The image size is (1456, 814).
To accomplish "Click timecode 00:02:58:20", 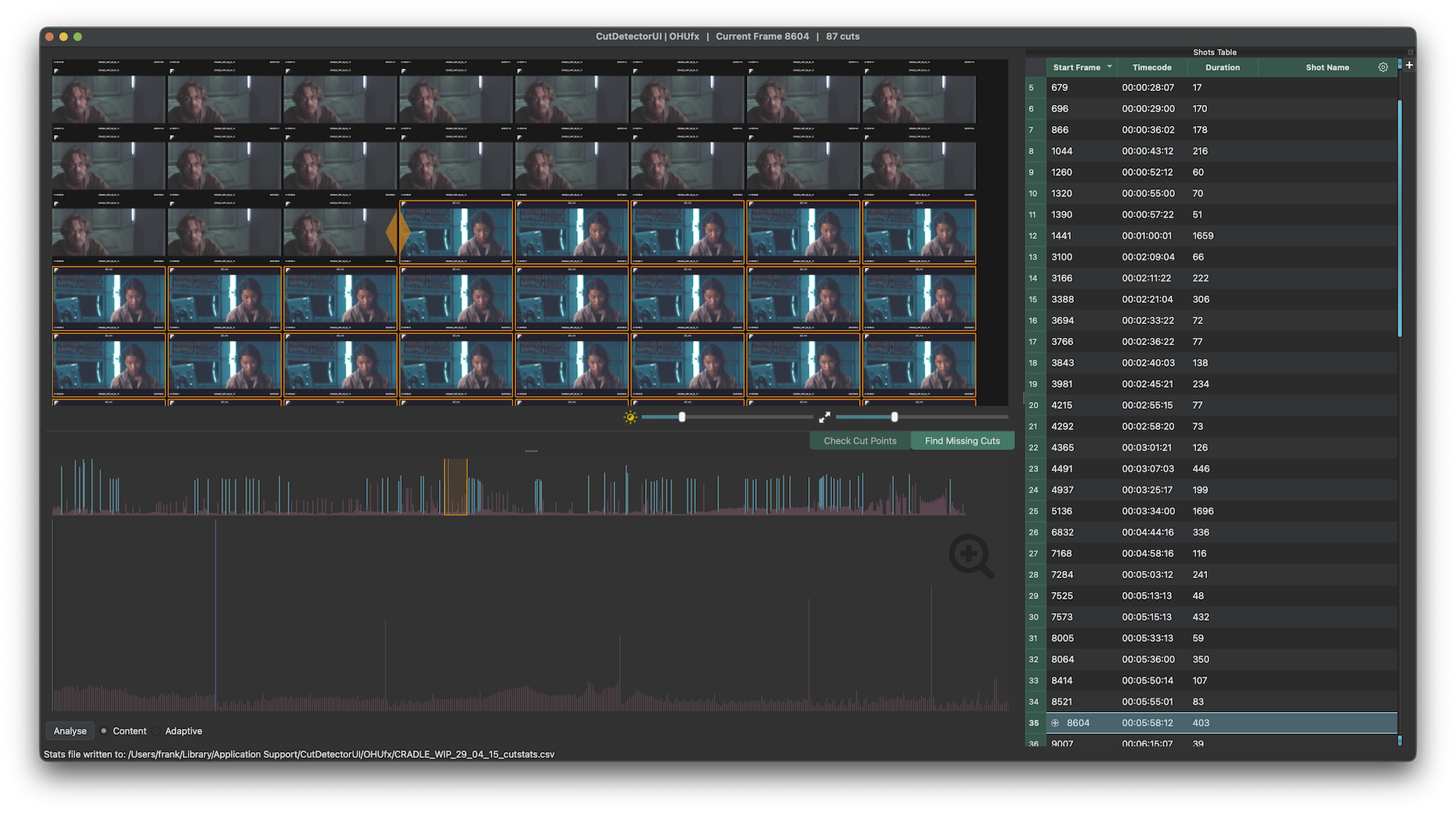I will pyautogui.click(x=1148, y=426).
